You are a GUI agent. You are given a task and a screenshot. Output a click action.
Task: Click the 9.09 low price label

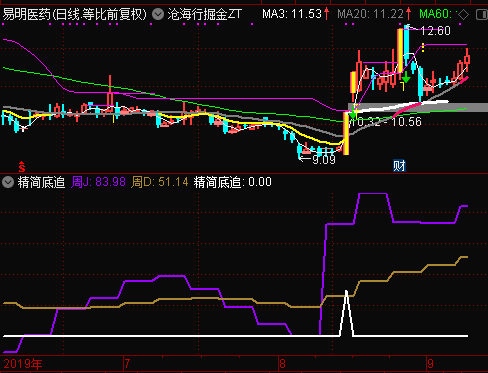tap(324, 160)
